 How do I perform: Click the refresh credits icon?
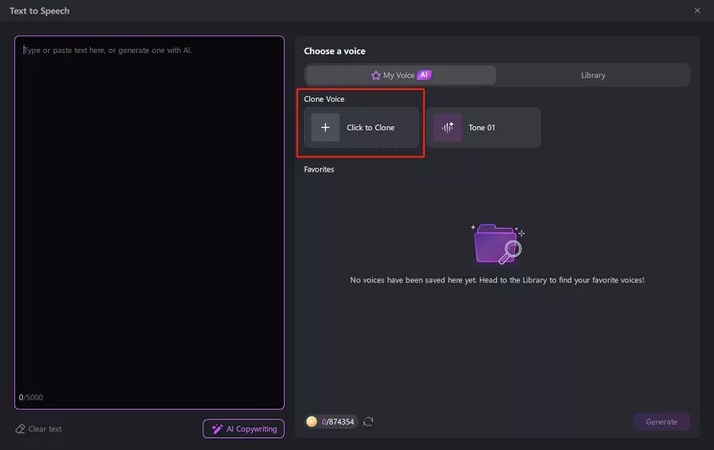point(368,422)
